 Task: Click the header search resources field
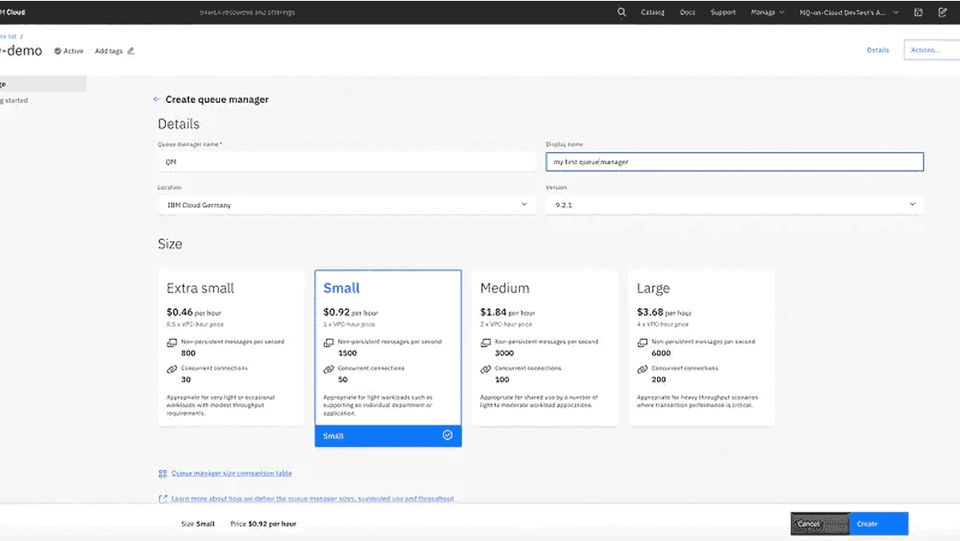point(247,12)
